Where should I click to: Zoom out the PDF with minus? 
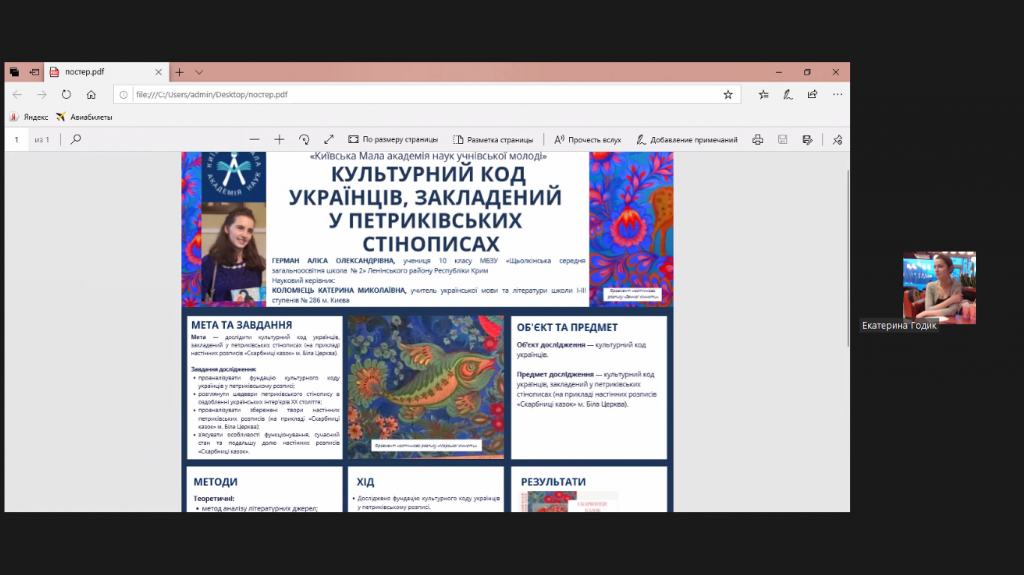[255, 139]
